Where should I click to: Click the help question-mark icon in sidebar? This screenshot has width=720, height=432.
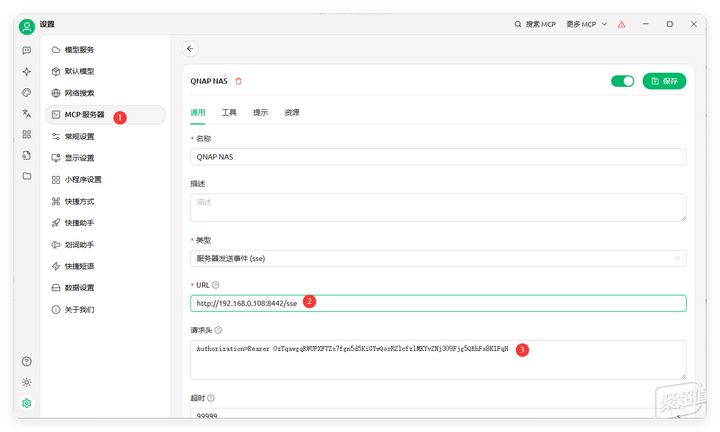(27, 361)
